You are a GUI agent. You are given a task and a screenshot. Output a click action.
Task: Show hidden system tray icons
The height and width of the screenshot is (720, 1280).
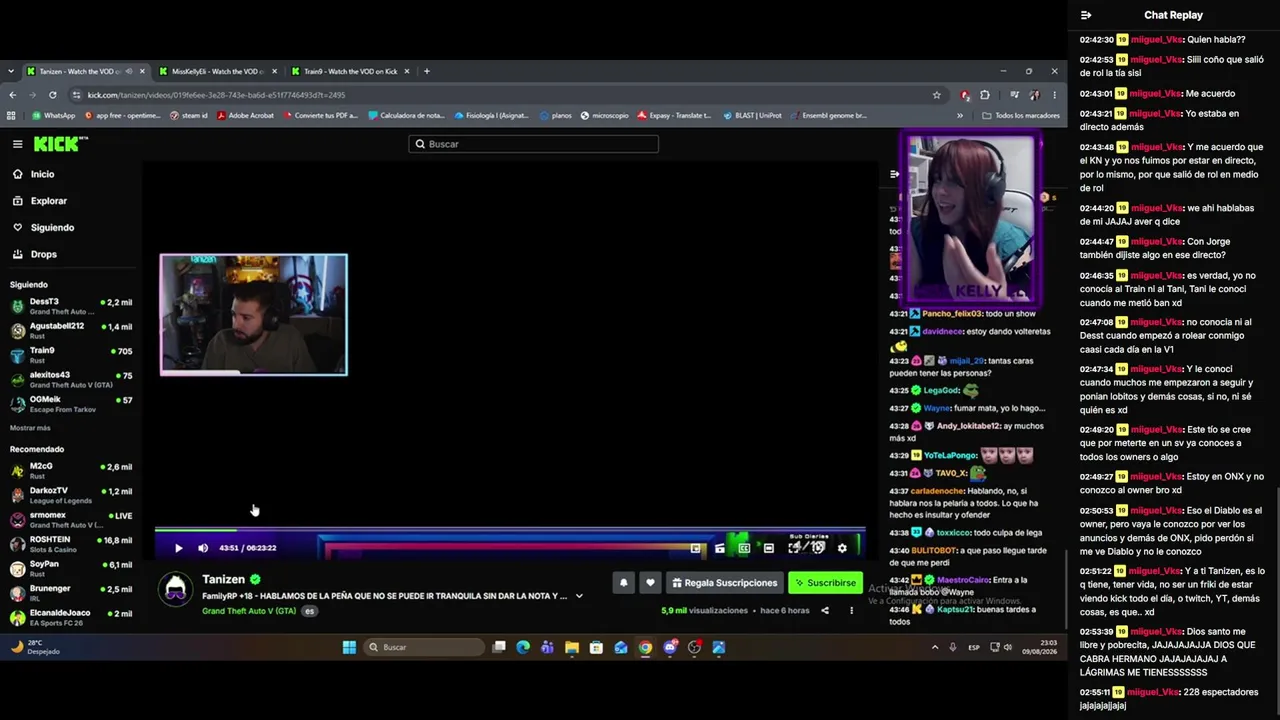pyautogui.click(x=935, y=647)
